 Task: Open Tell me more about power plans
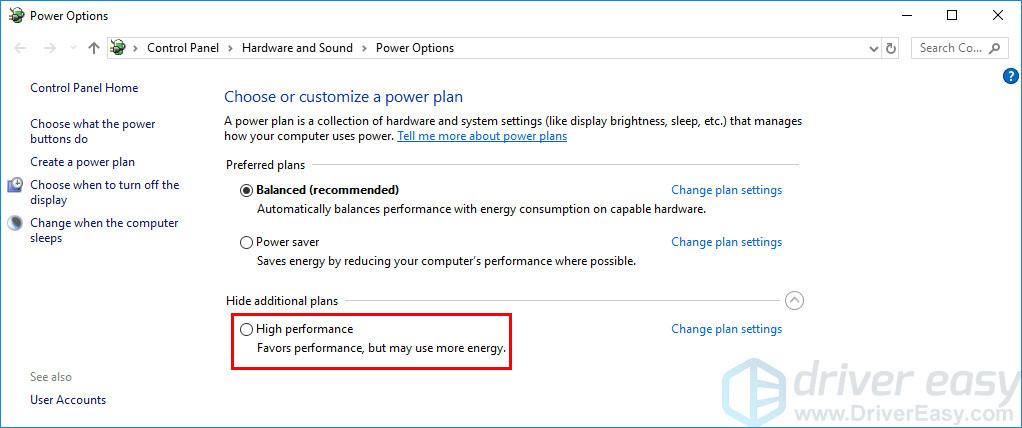[x=482, y=136]
